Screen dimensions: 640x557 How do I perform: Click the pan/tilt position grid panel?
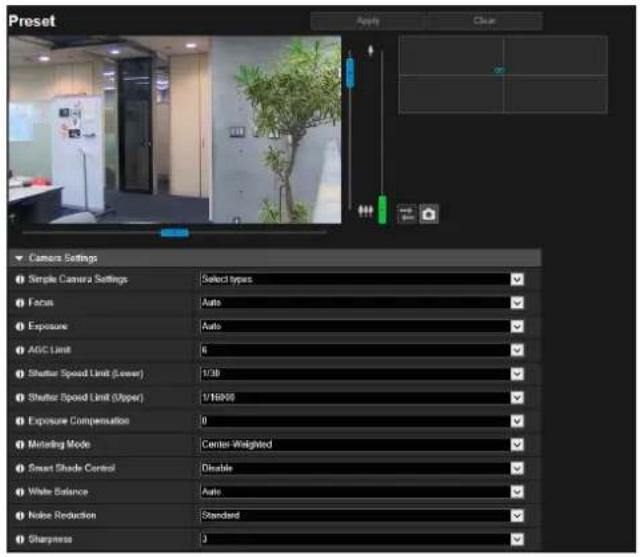(x=503, y=74)
